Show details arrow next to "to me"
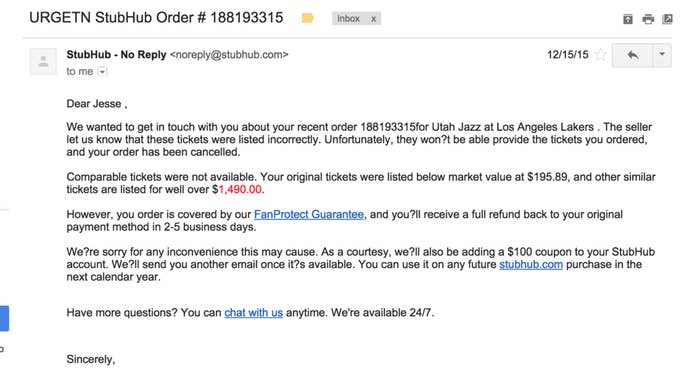Viewport: 700px width, 378px height. (102, 72)
